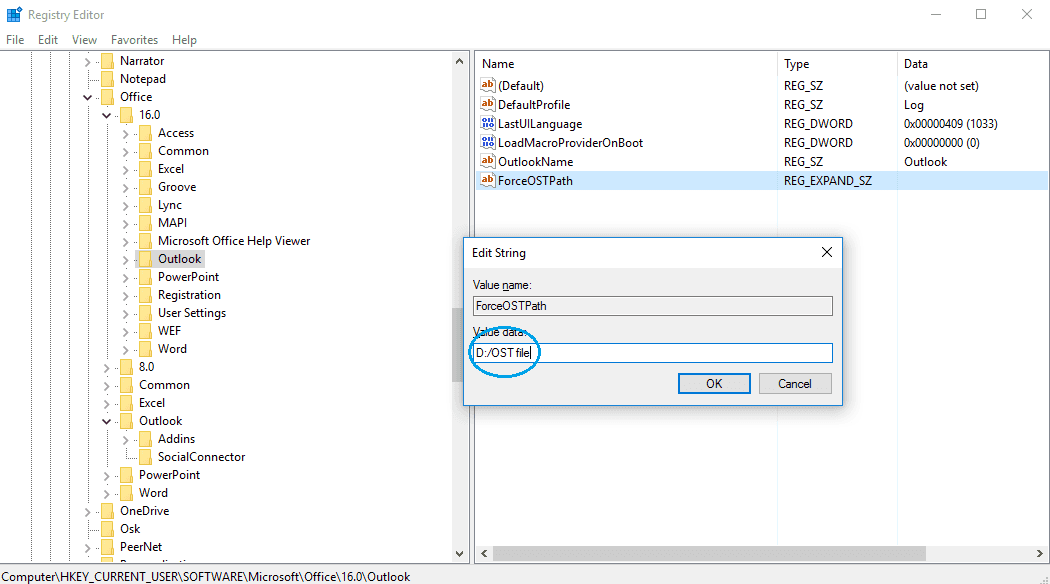This screenshot has width=1050, height=584.
Task: Select the Word key under 16.0
Action: (x=172, y=349)
